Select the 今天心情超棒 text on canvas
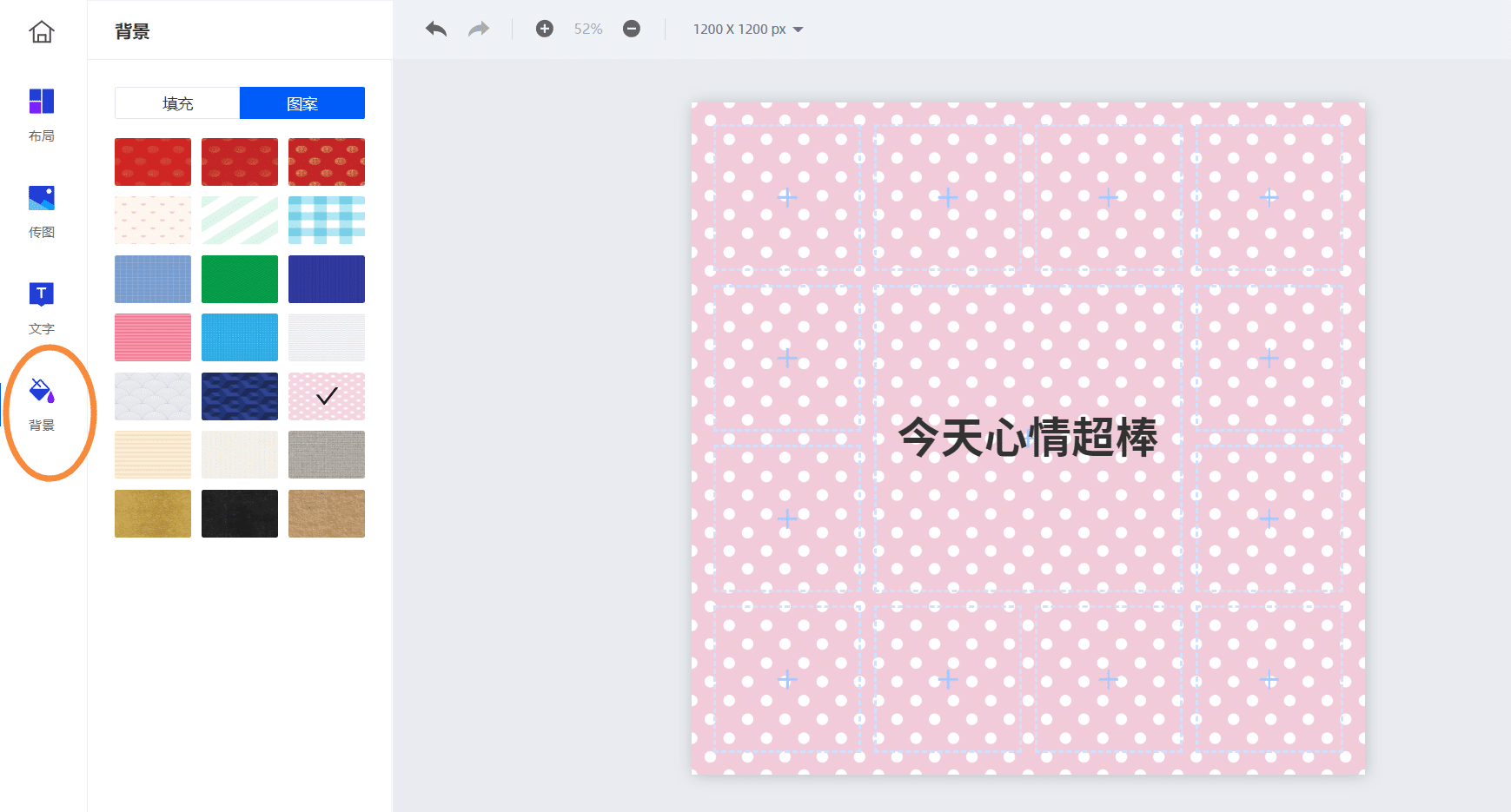The height and width of the screenshot is (812, 1511). coord(1028,437)
